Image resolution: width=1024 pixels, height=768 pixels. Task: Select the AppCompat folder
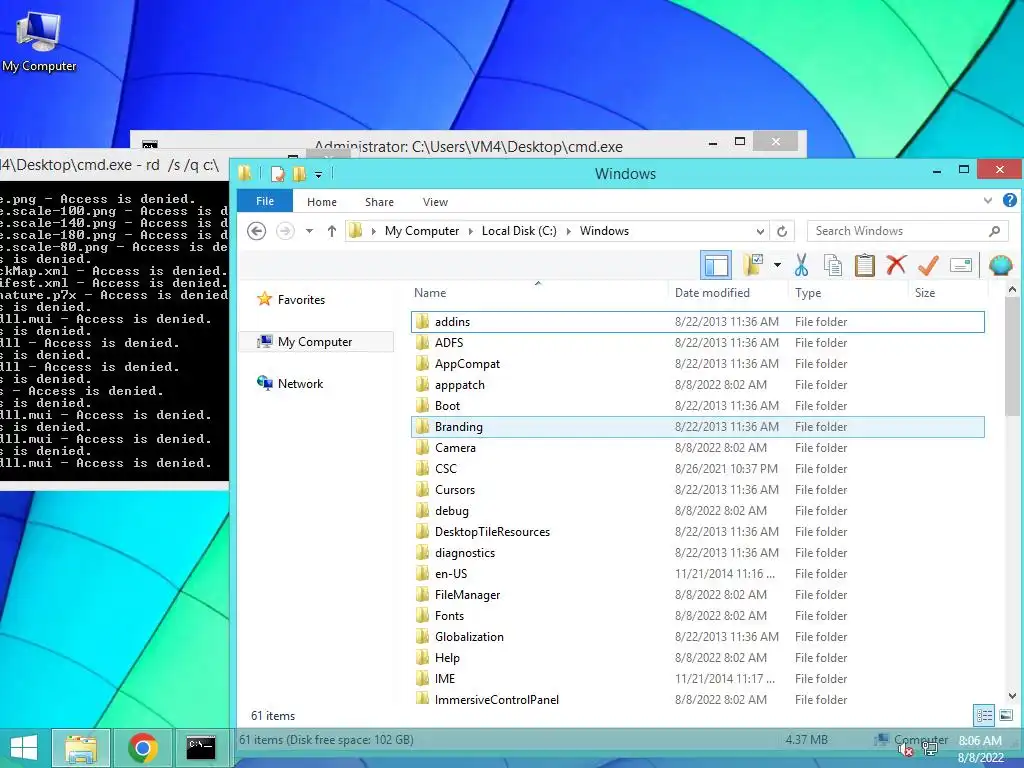pos(697,363)
